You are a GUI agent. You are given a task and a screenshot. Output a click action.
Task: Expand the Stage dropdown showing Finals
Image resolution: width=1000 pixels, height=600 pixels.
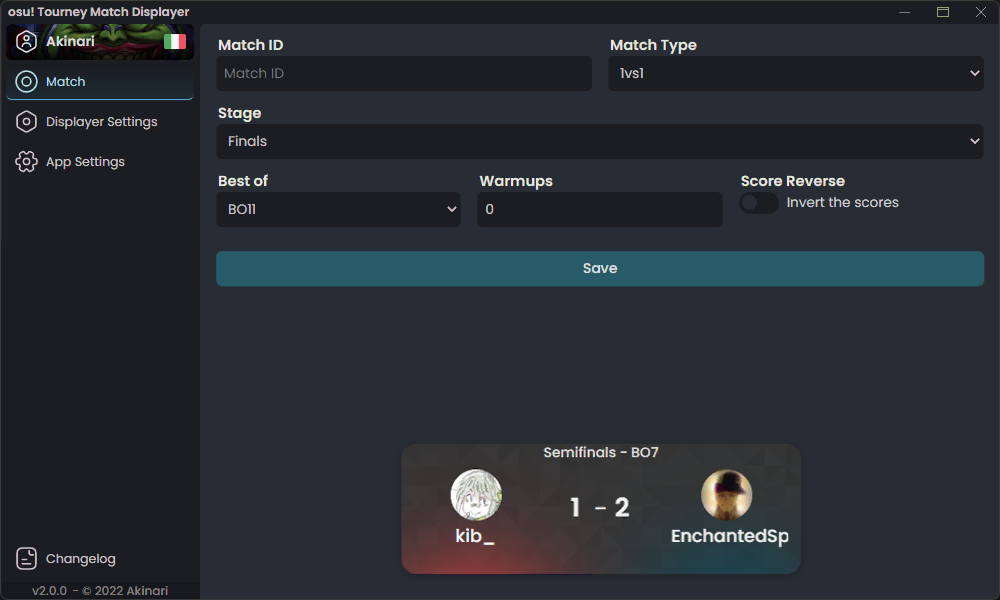coord(600,141)
